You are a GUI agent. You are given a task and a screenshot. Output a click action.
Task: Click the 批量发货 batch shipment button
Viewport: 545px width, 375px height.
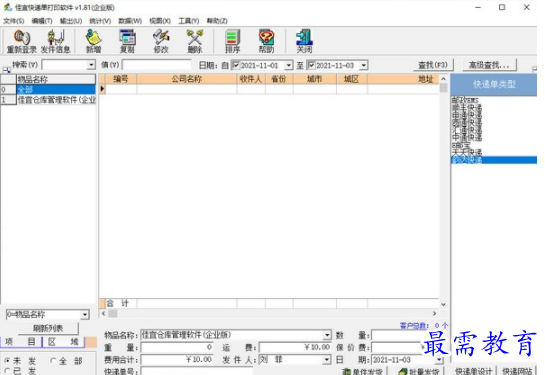(420, 371)
